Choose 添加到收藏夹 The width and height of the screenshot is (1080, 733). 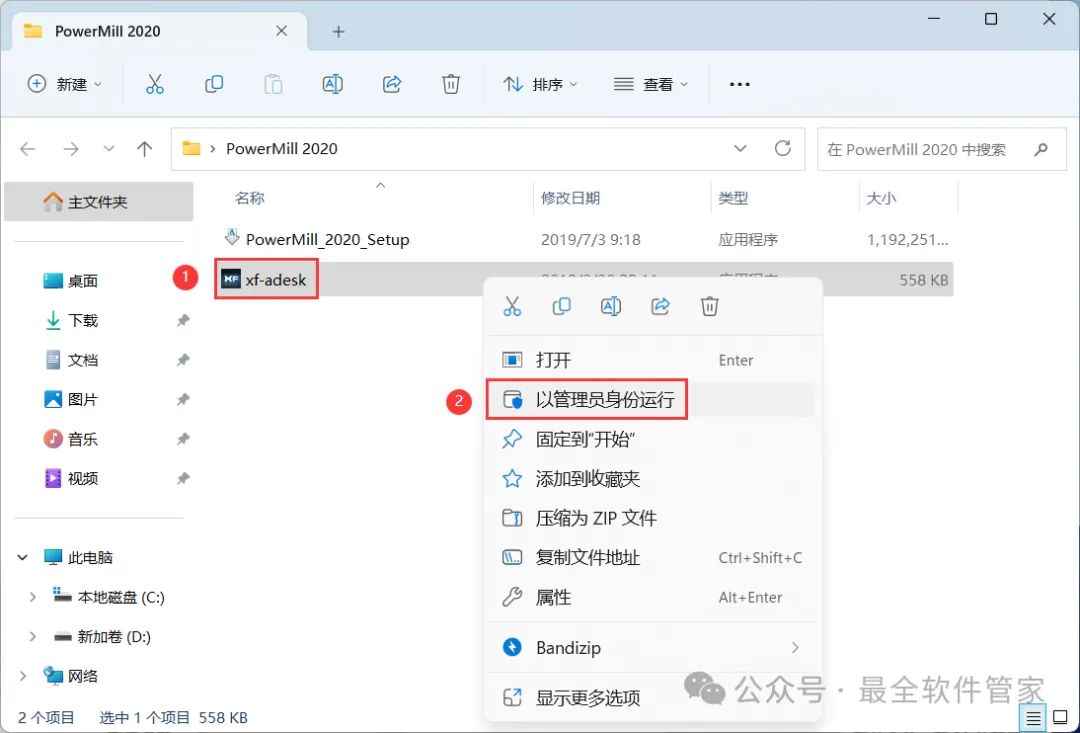click(652, 479)
